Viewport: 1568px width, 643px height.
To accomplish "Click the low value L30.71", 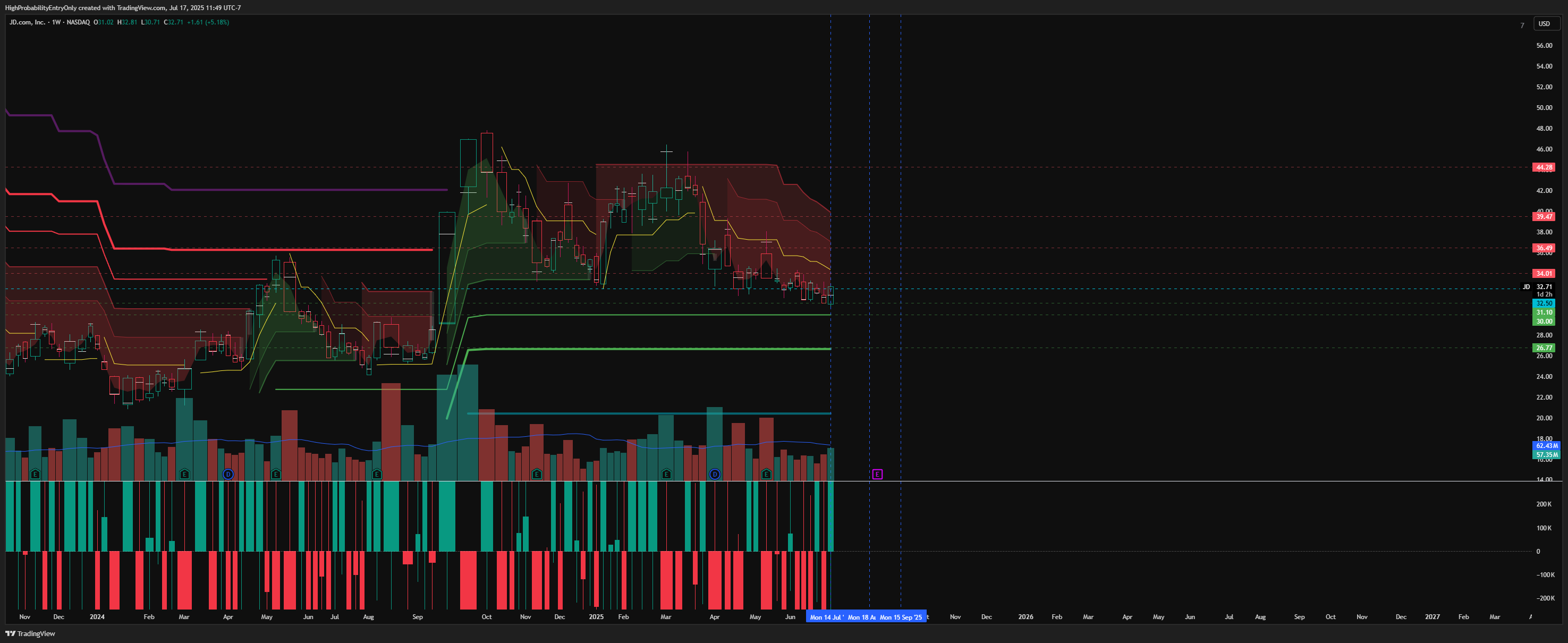I will 150,22.
